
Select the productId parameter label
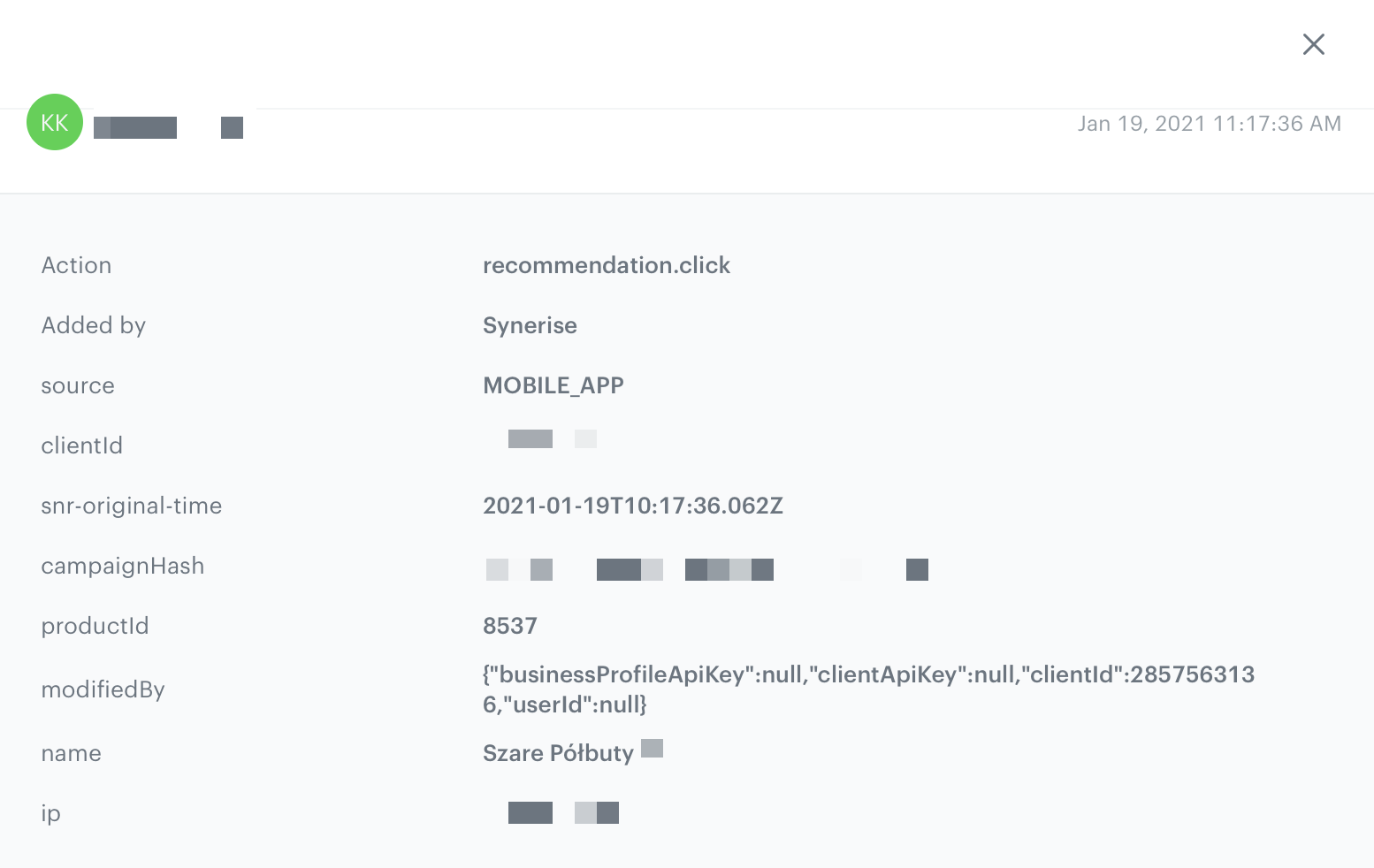95,626
